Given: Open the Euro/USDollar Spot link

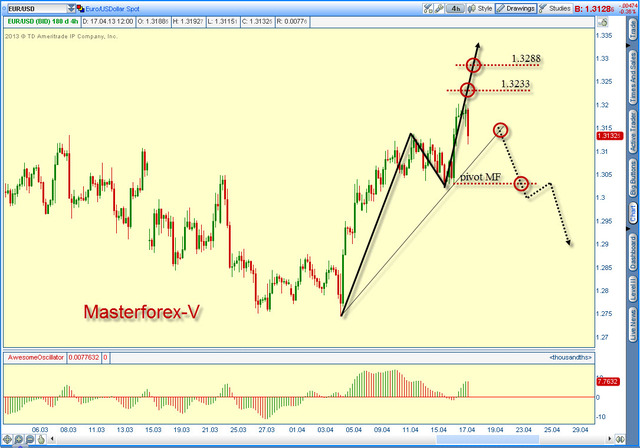Looking at the screenshot, I should [112, 8].
